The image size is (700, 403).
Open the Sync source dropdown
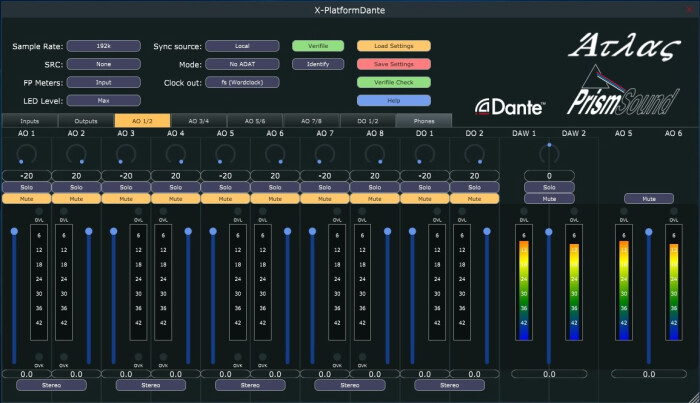[x=243, y=46]
